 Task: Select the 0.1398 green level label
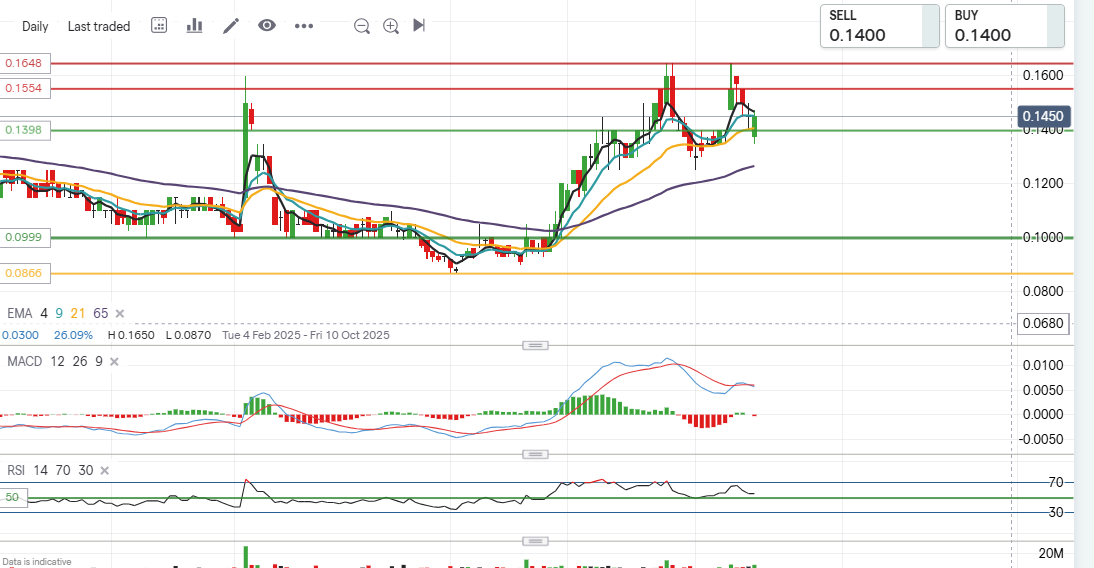23,130
